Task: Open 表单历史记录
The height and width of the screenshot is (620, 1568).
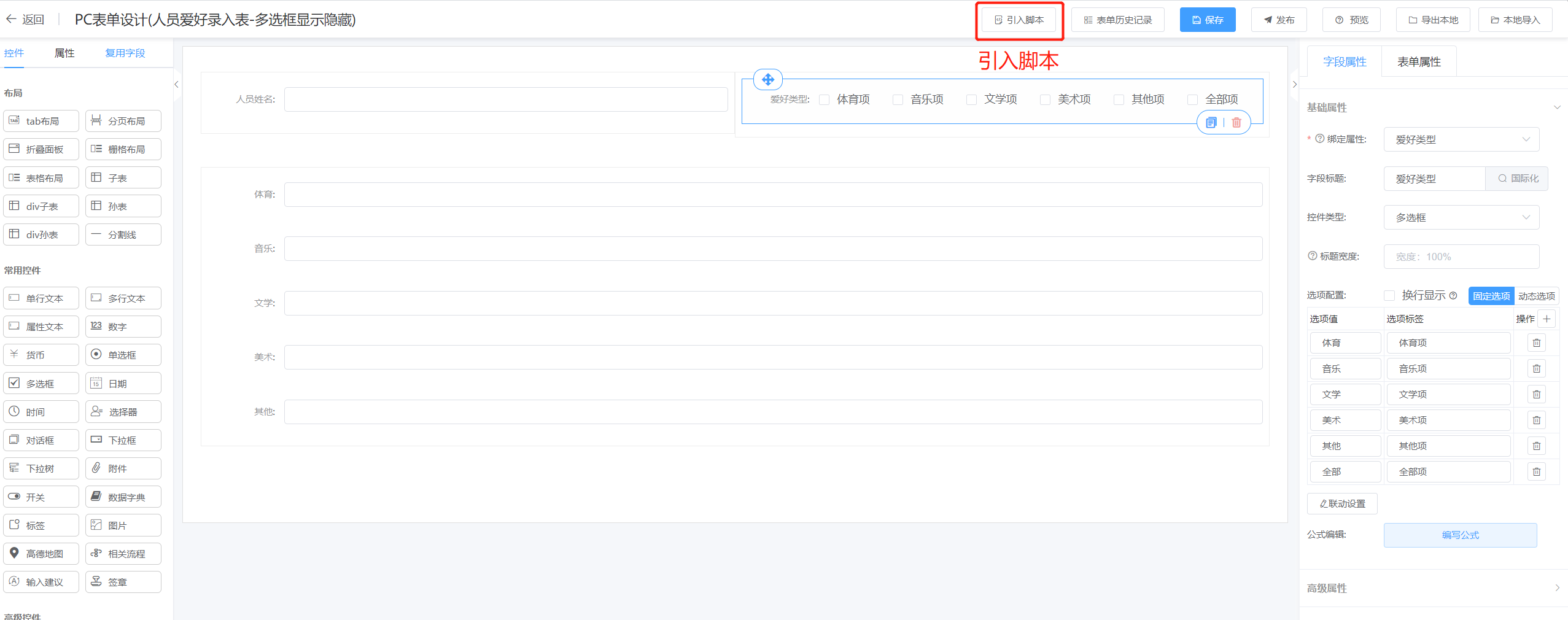Action: coord(1117,20)
